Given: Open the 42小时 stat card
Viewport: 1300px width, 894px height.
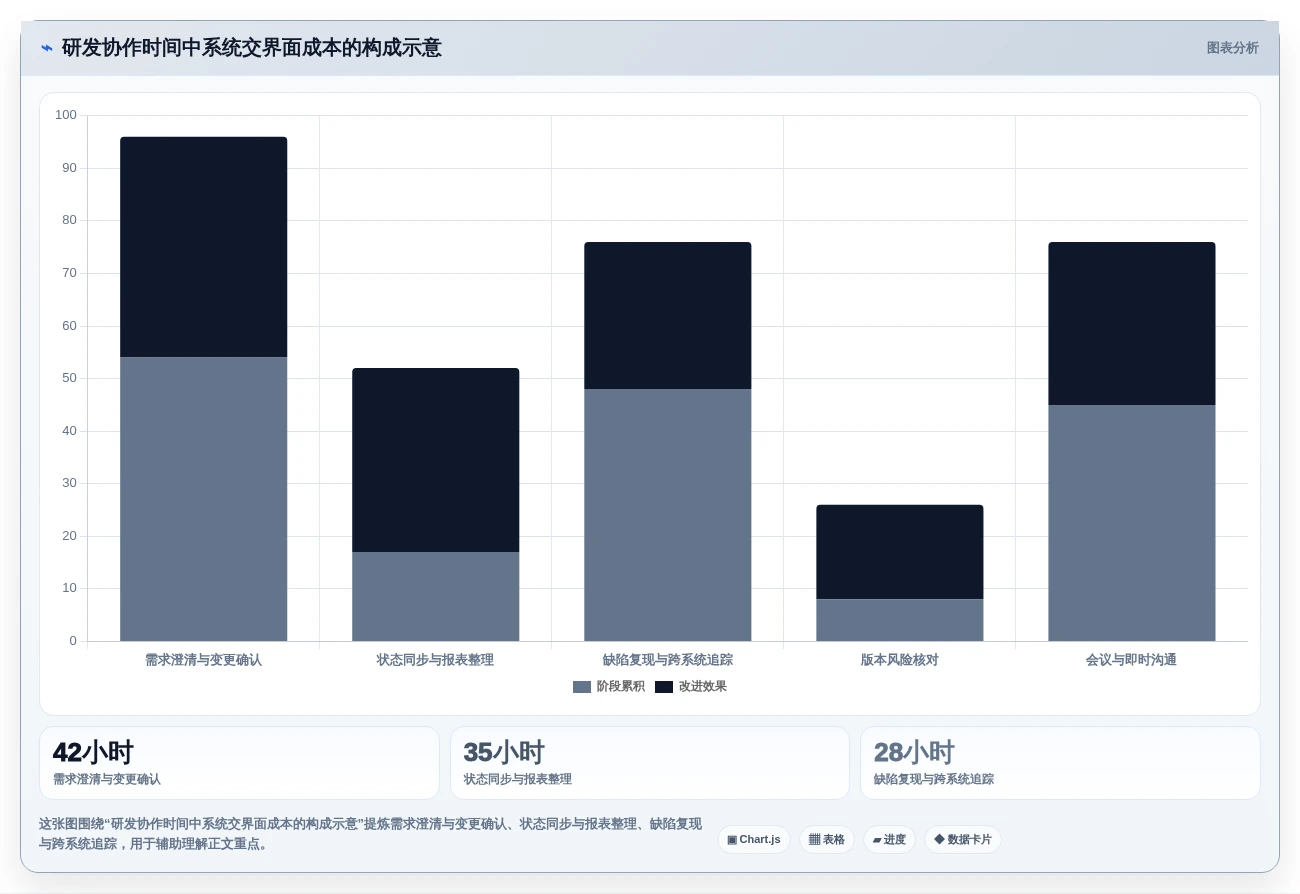Looking at the screenshot, I should [x=239, y=763].
